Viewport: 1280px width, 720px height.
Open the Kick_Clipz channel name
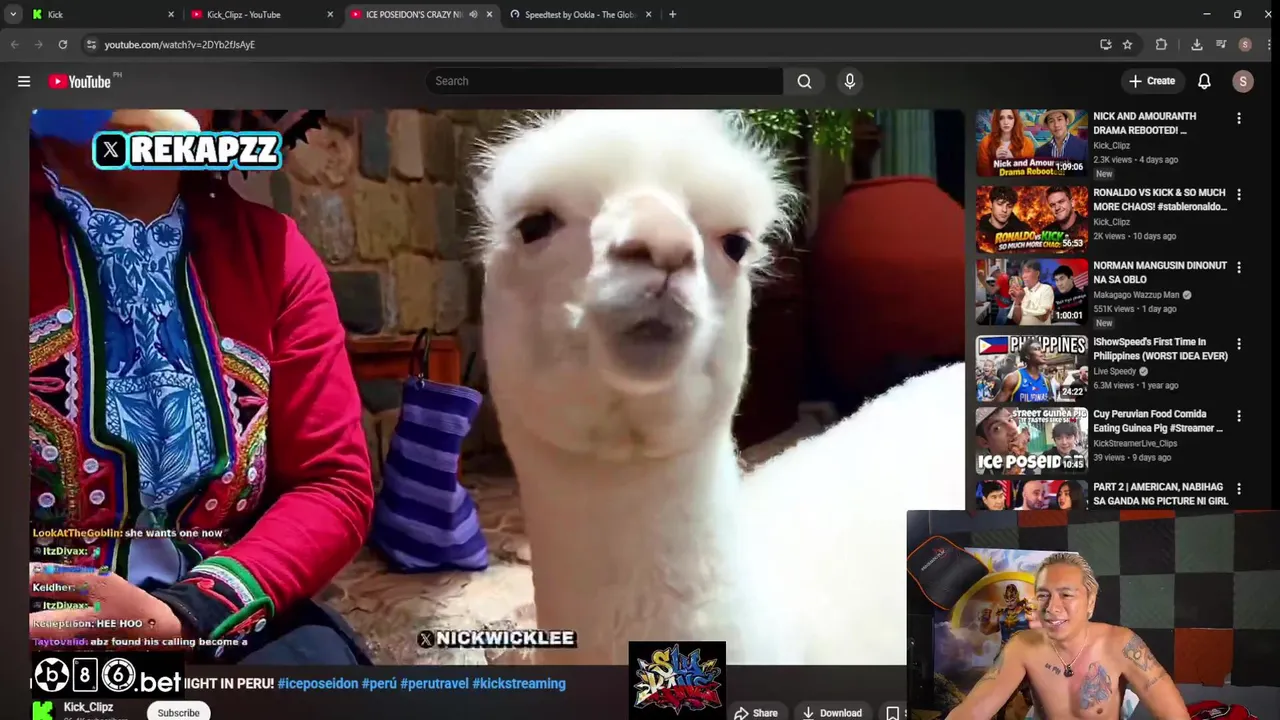coord(88,707)
